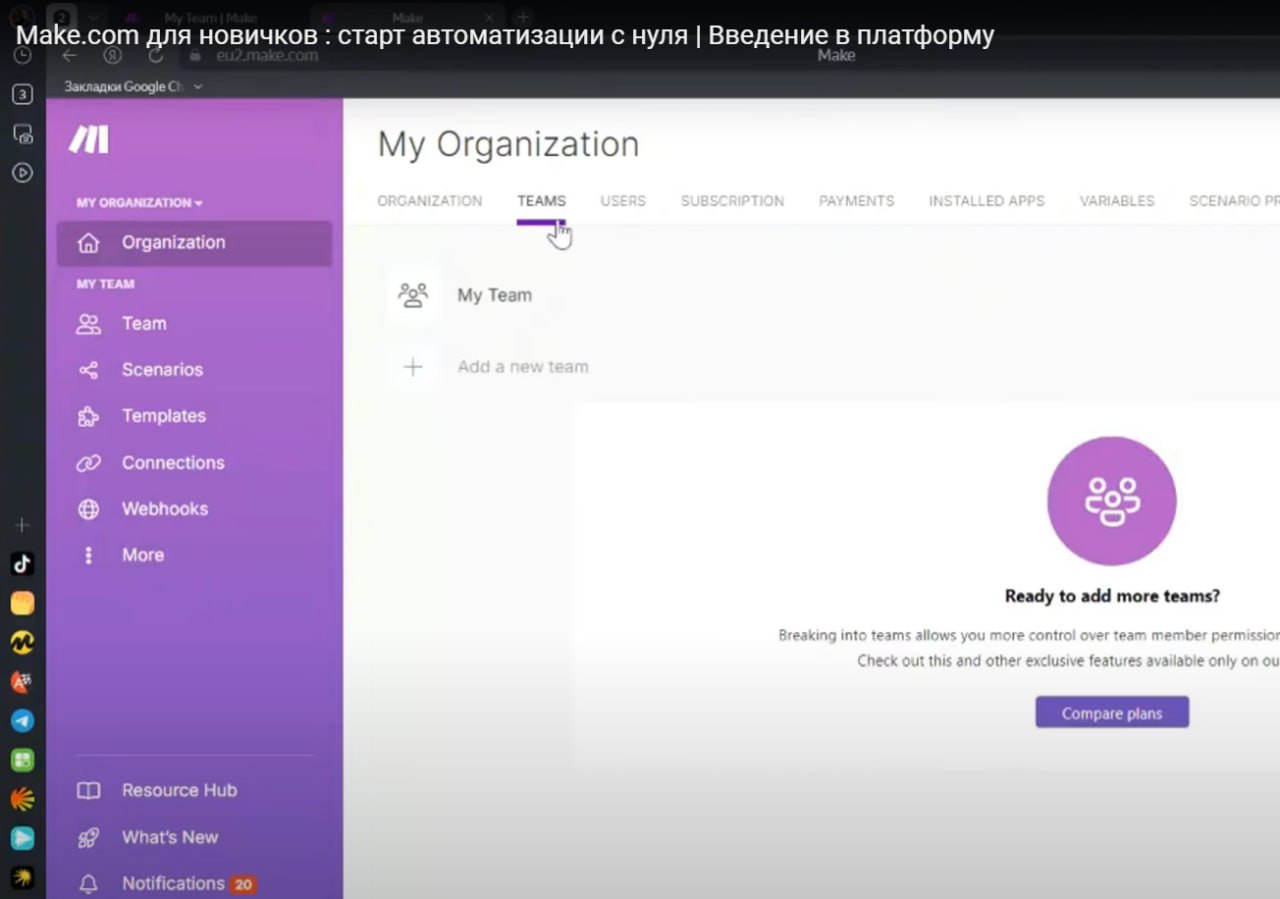Click the purple teams illustration circle

[x=1112, y=501]
